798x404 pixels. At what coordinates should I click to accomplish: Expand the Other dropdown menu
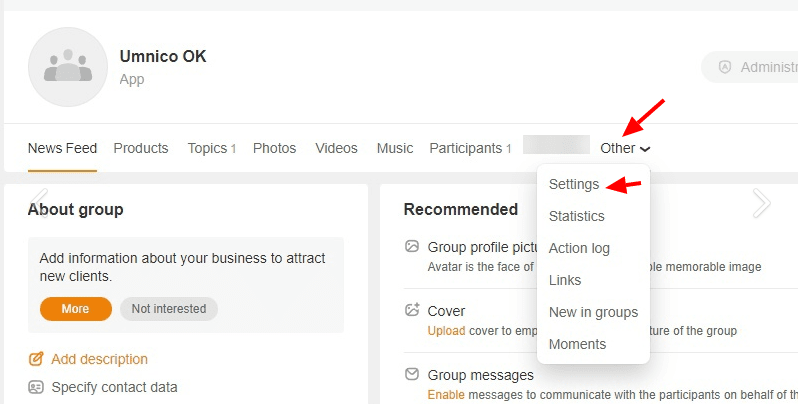point(625,148)
